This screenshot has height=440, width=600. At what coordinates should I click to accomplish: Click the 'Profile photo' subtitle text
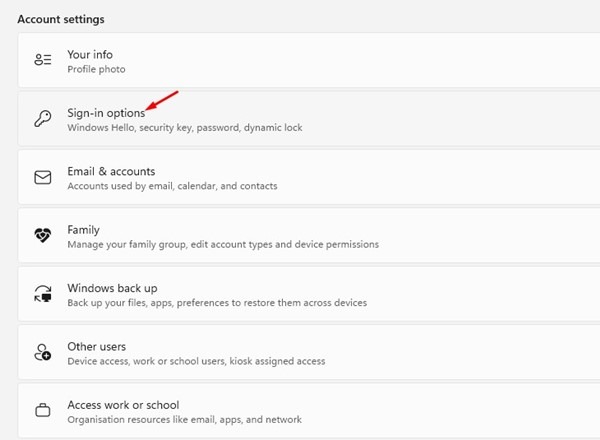click(96, 70)
